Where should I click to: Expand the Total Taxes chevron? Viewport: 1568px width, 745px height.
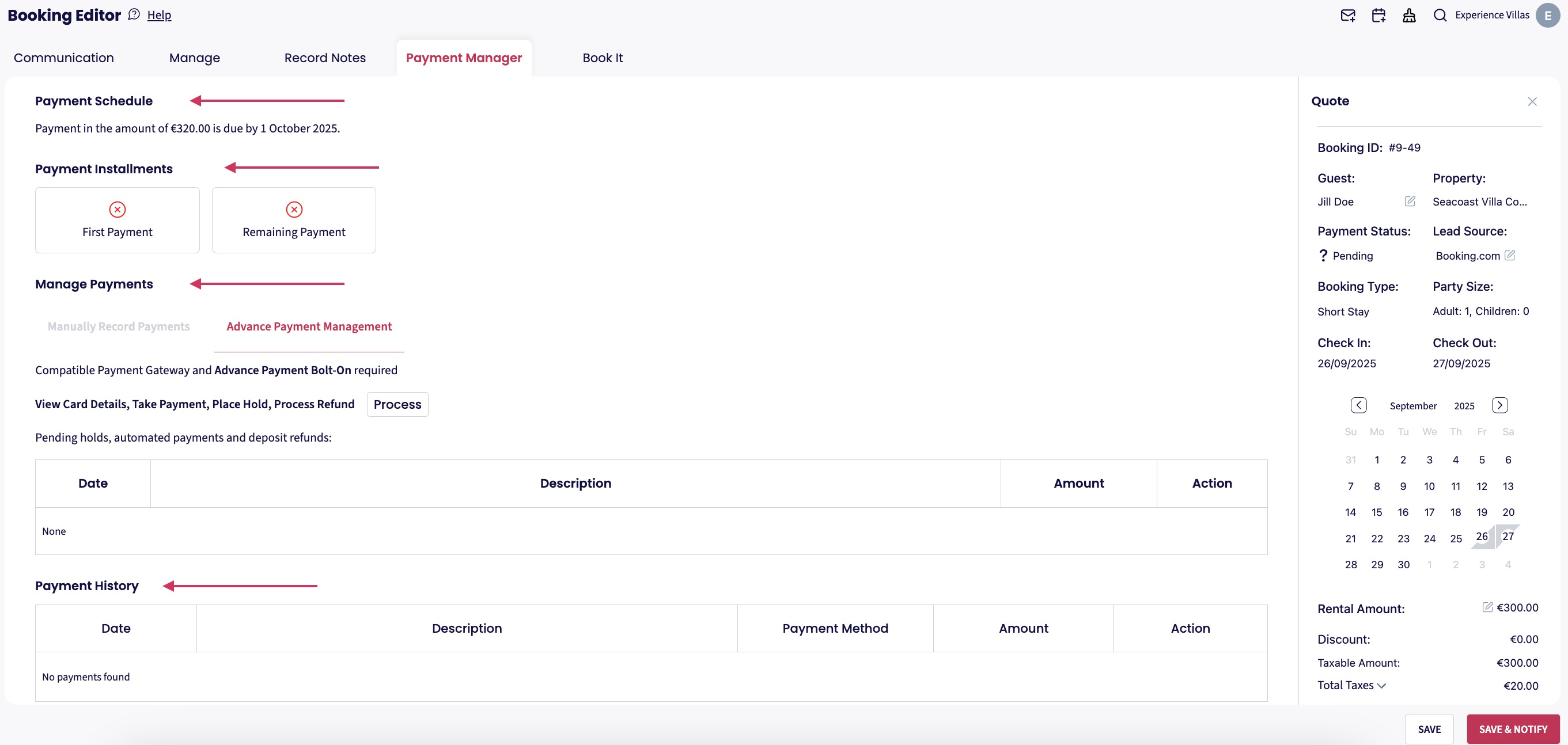point(1382,685)
